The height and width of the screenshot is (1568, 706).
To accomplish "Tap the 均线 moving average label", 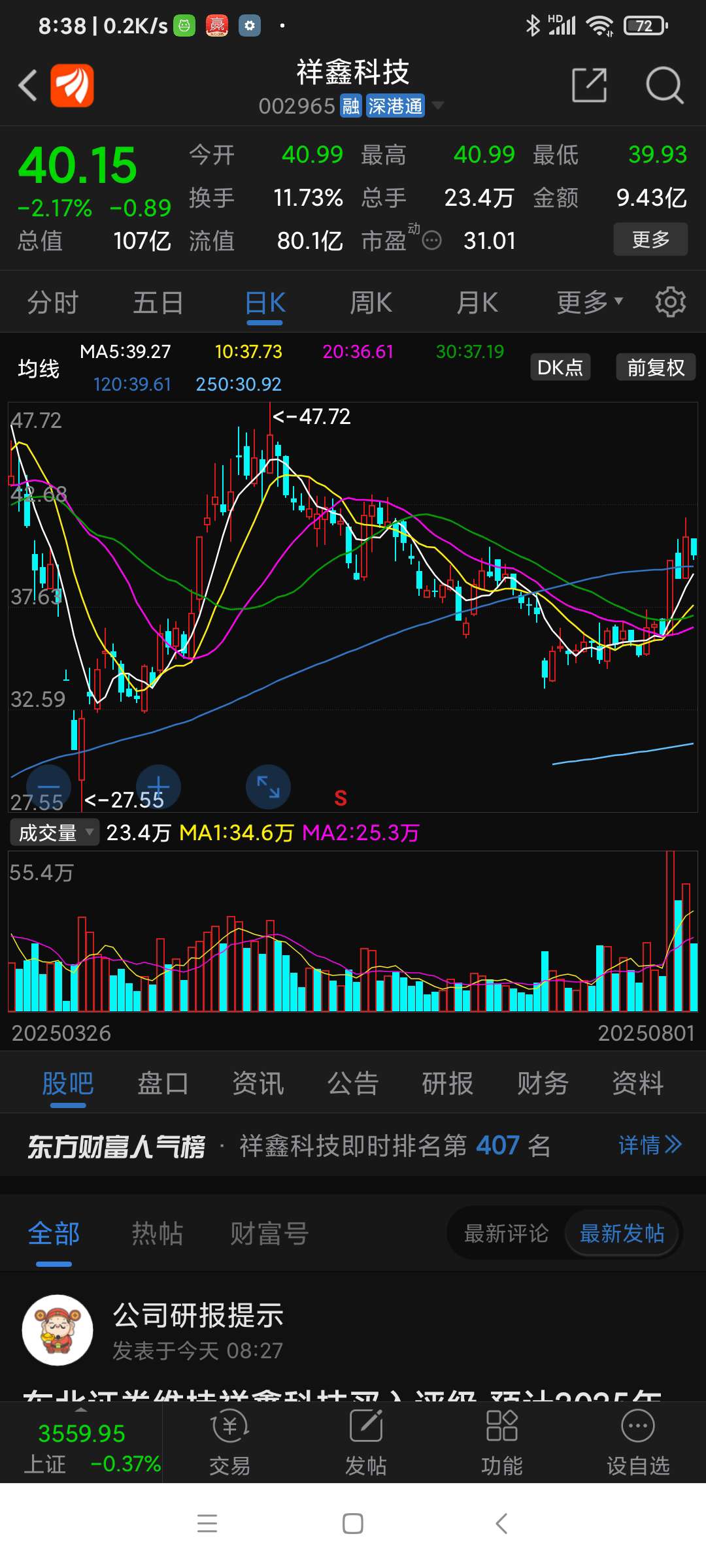I will (x=39, y=368).
